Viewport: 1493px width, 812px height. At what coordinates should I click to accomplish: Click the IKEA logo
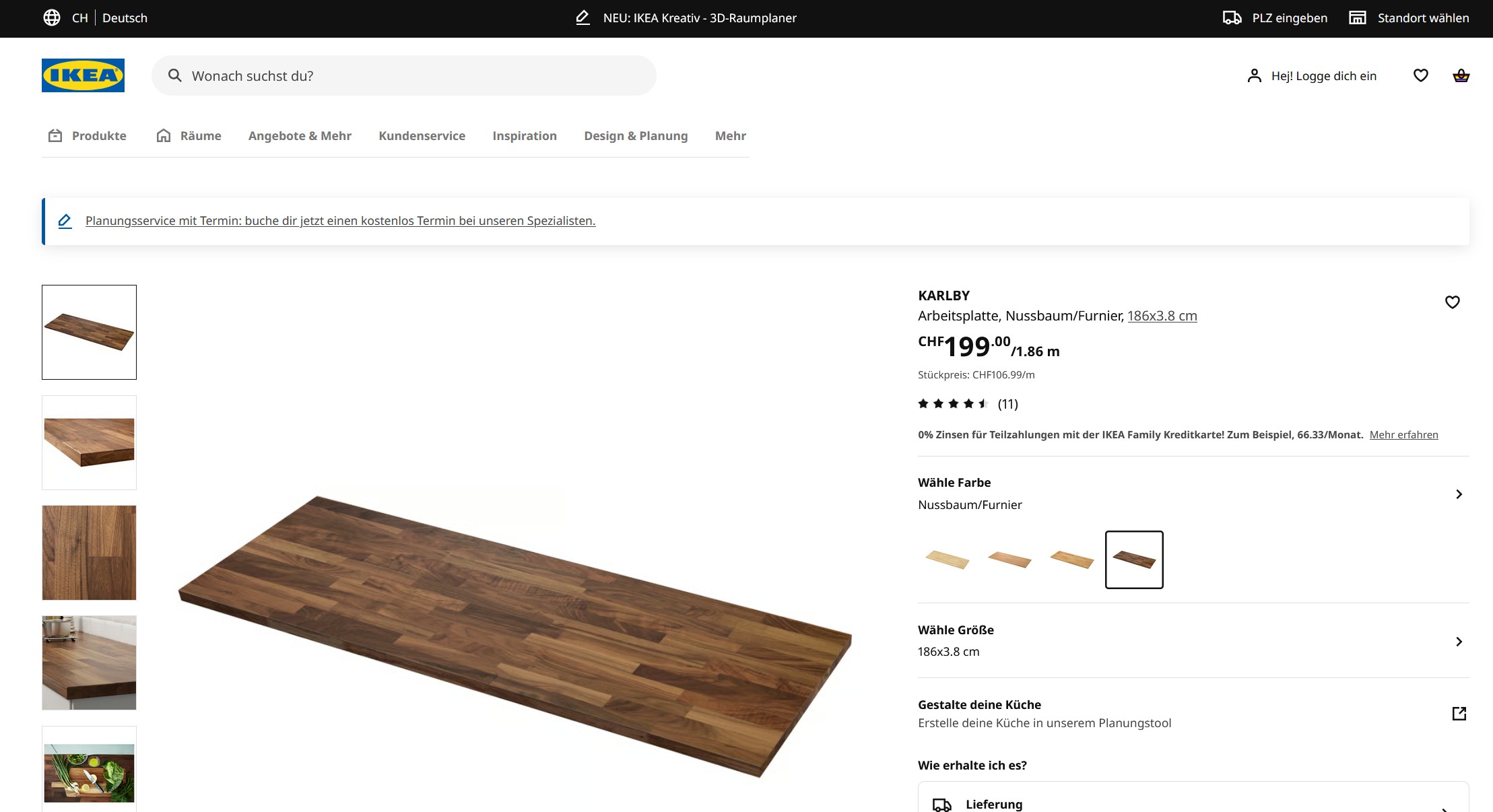point(83,75)
